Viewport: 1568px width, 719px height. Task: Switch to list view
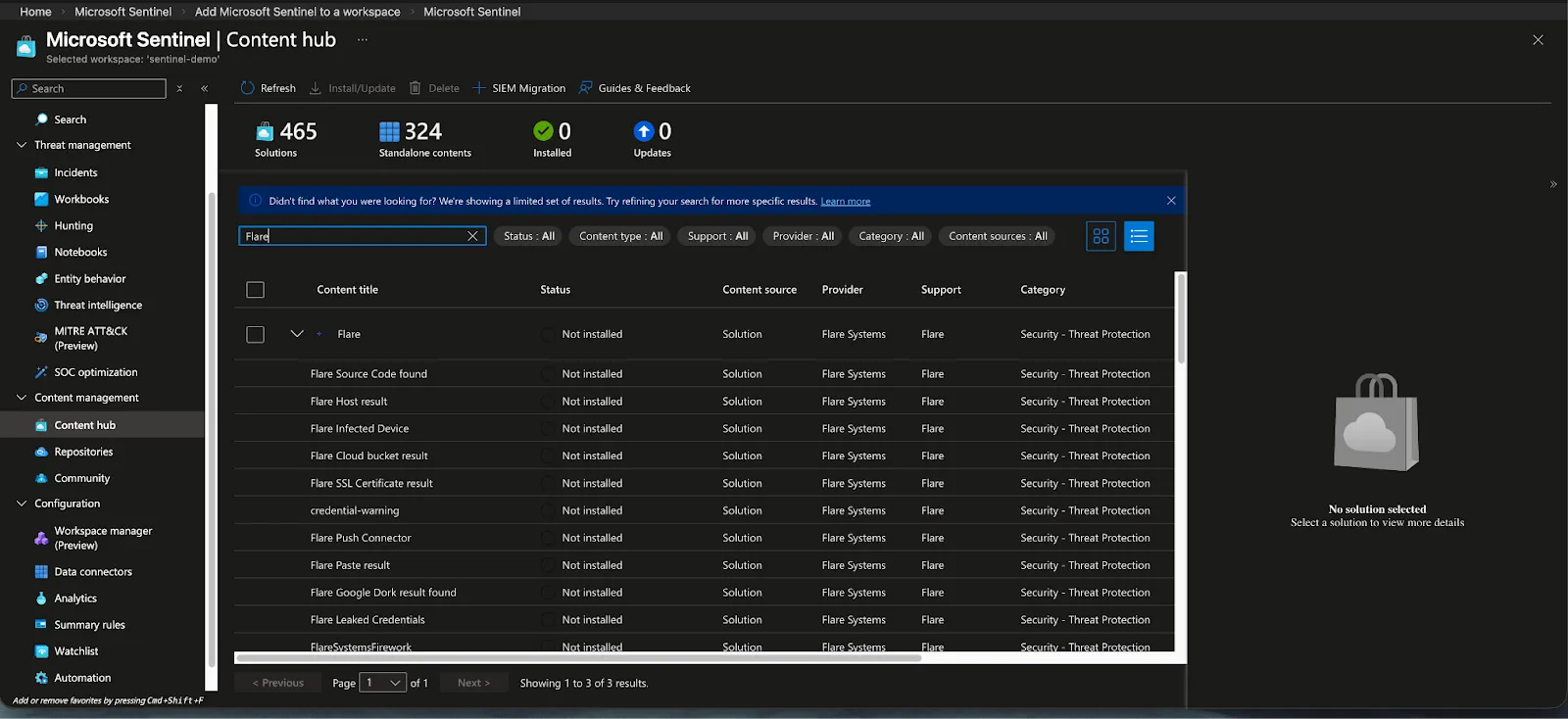1139,236
